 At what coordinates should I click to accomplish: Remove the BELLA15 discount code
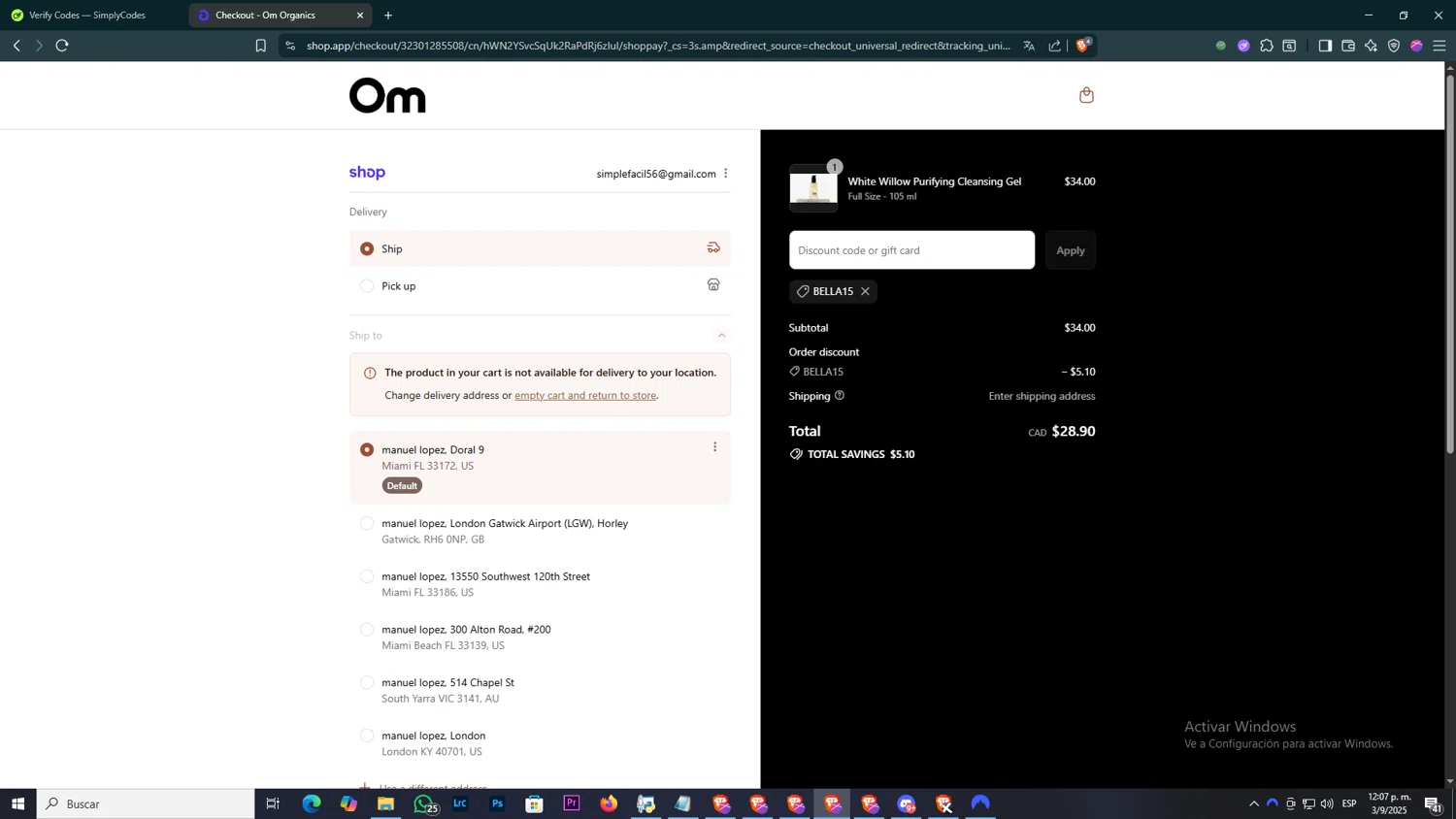pos(865,291)
